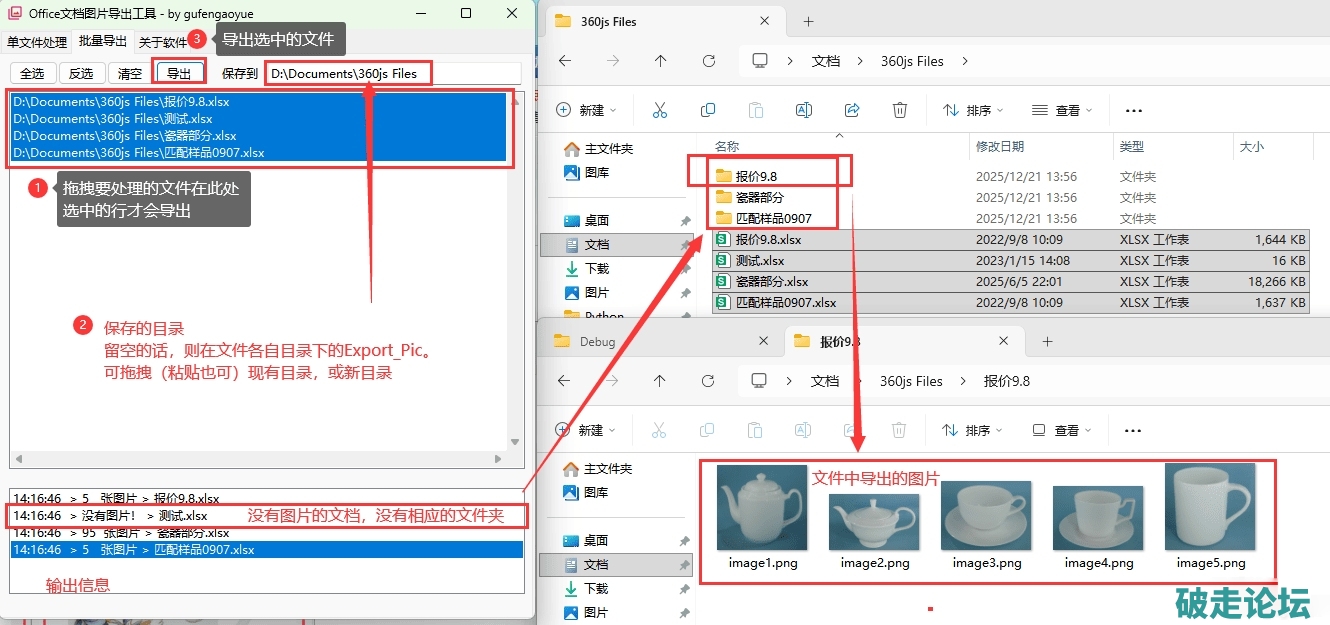This screenshot has height=625, width=1330.
Task: Click the Cut scissors icon in 360js Files toolbar
Action: [660, 110]
